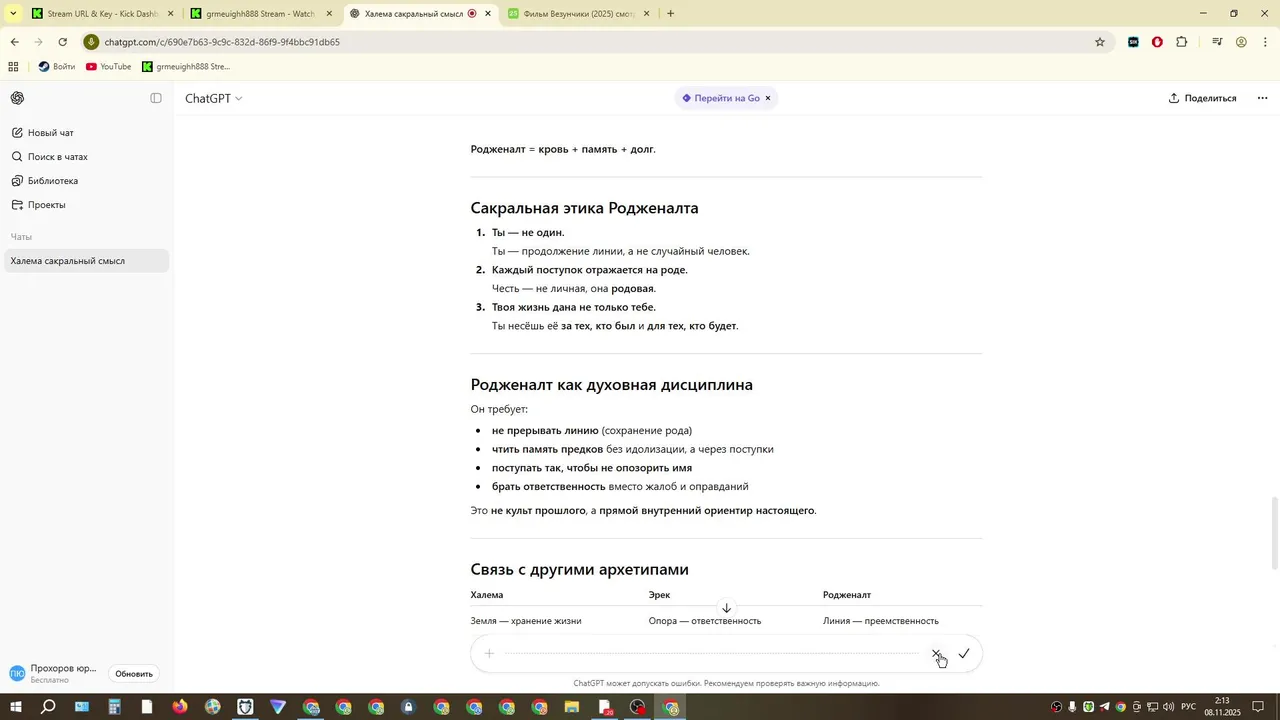This screenshot has height=720, width=1280.
Task: Switch to the Фильмы Везунчики (2025) tab
Action: click(577, 14)
